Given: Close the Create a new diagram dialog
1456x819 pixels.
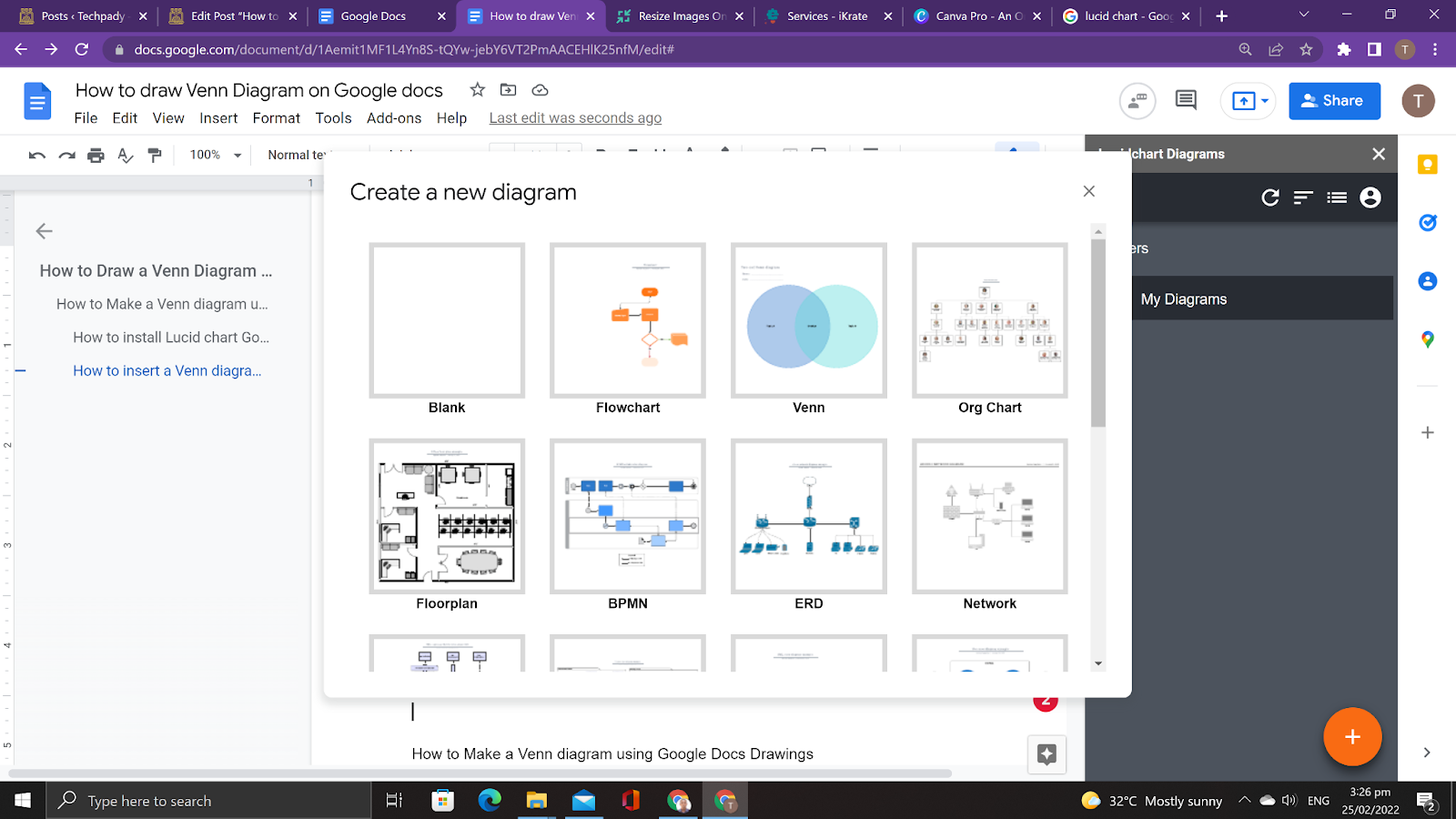Looking at the screenshot, I should click(x=1088, y=191).
